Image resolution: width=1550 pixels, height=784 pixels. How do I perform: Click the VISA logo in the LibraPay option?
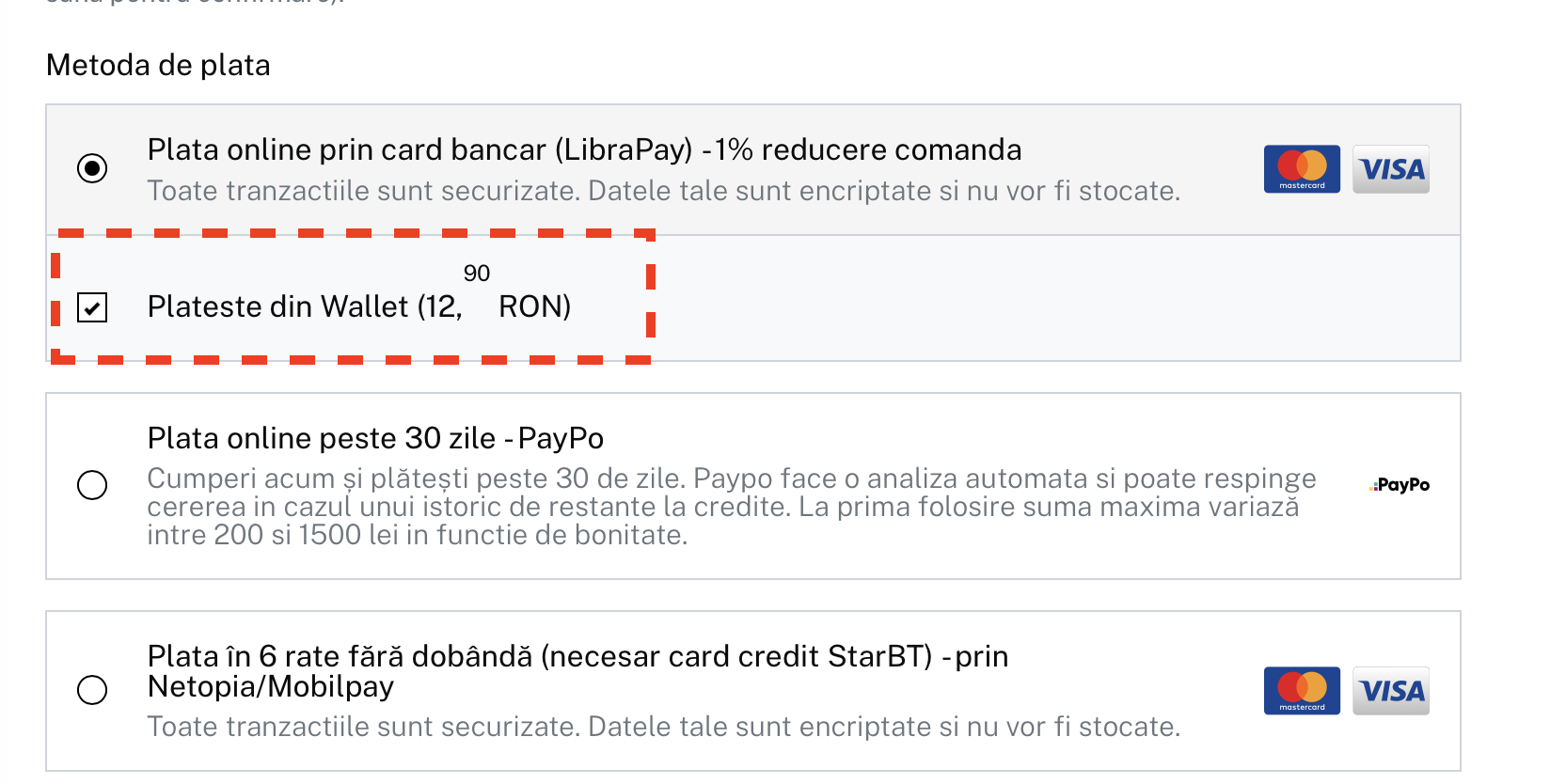pos(1391,169)
